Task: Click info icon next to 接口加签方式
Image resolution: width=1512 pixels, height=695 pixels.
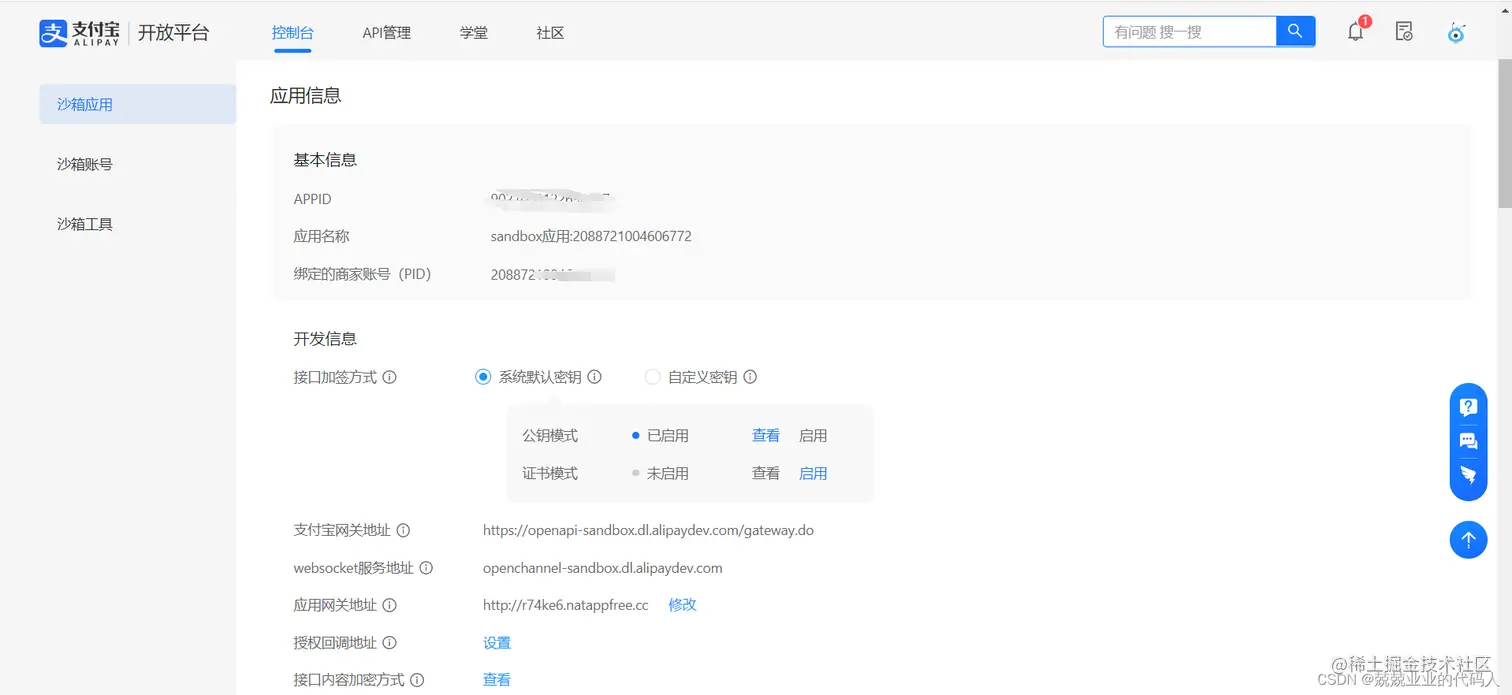Action: coord(390,377)
